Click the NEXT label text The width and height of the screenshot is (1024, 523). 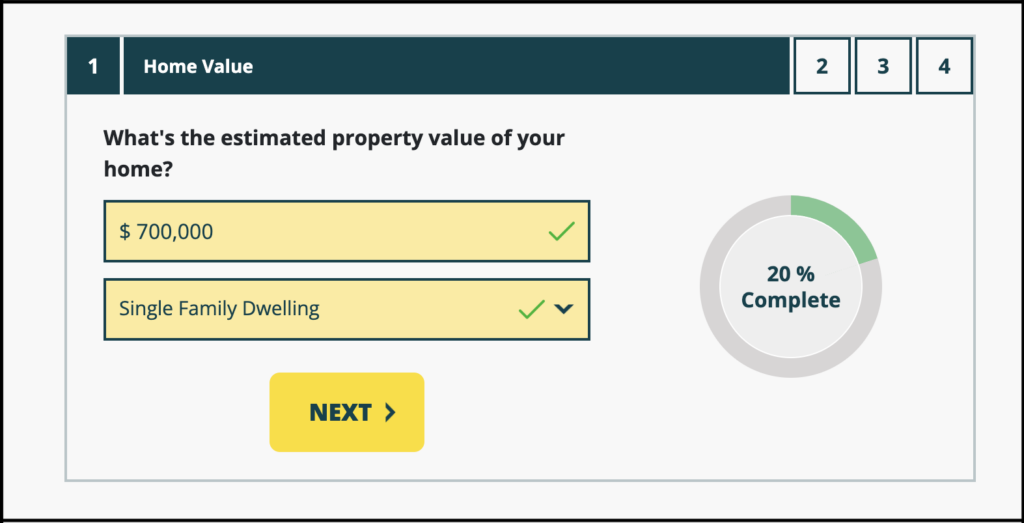(x=340, y=413)
